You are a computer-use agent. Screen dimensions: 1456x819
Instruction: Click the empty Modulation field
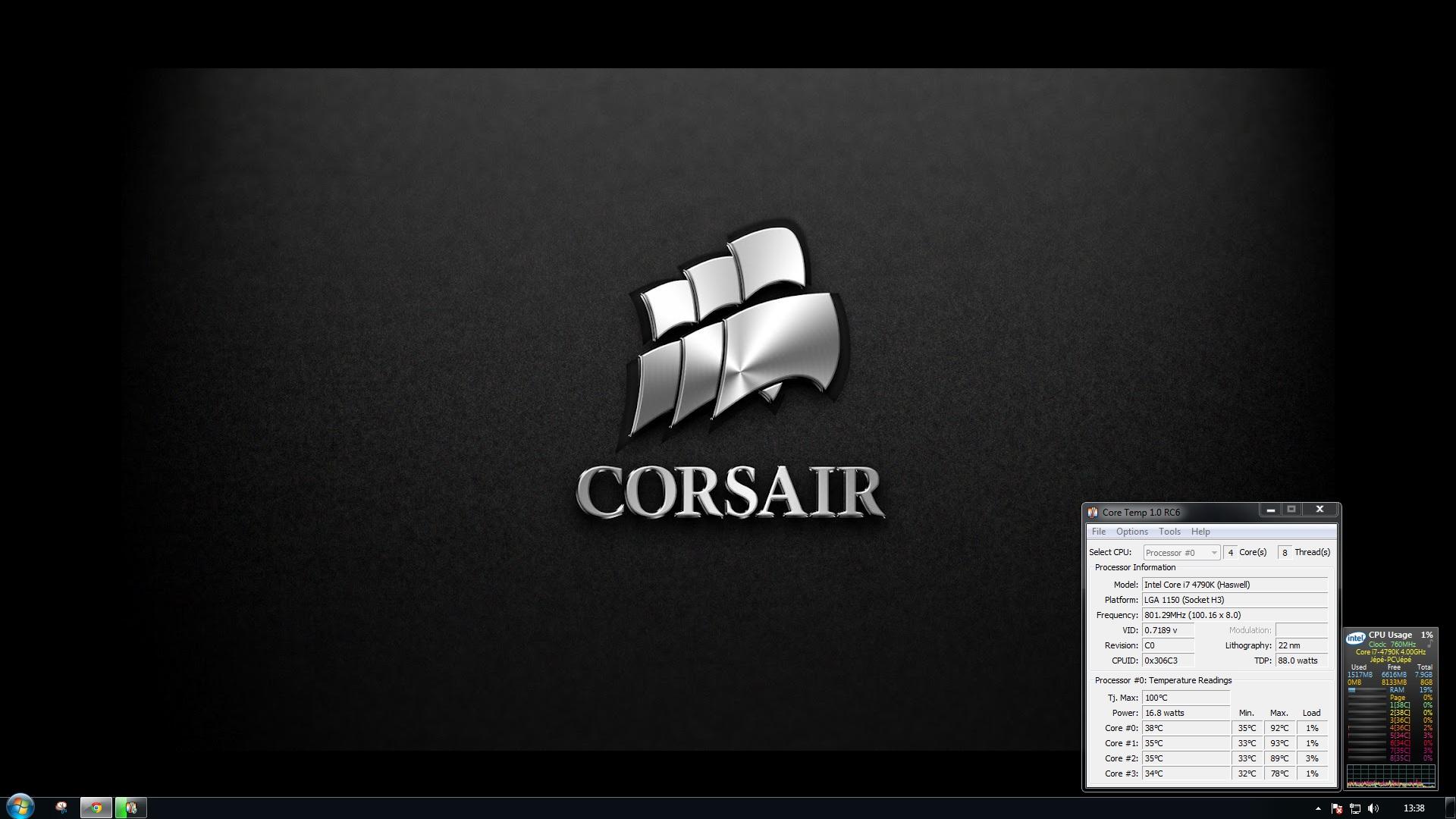coord(1302,630)
